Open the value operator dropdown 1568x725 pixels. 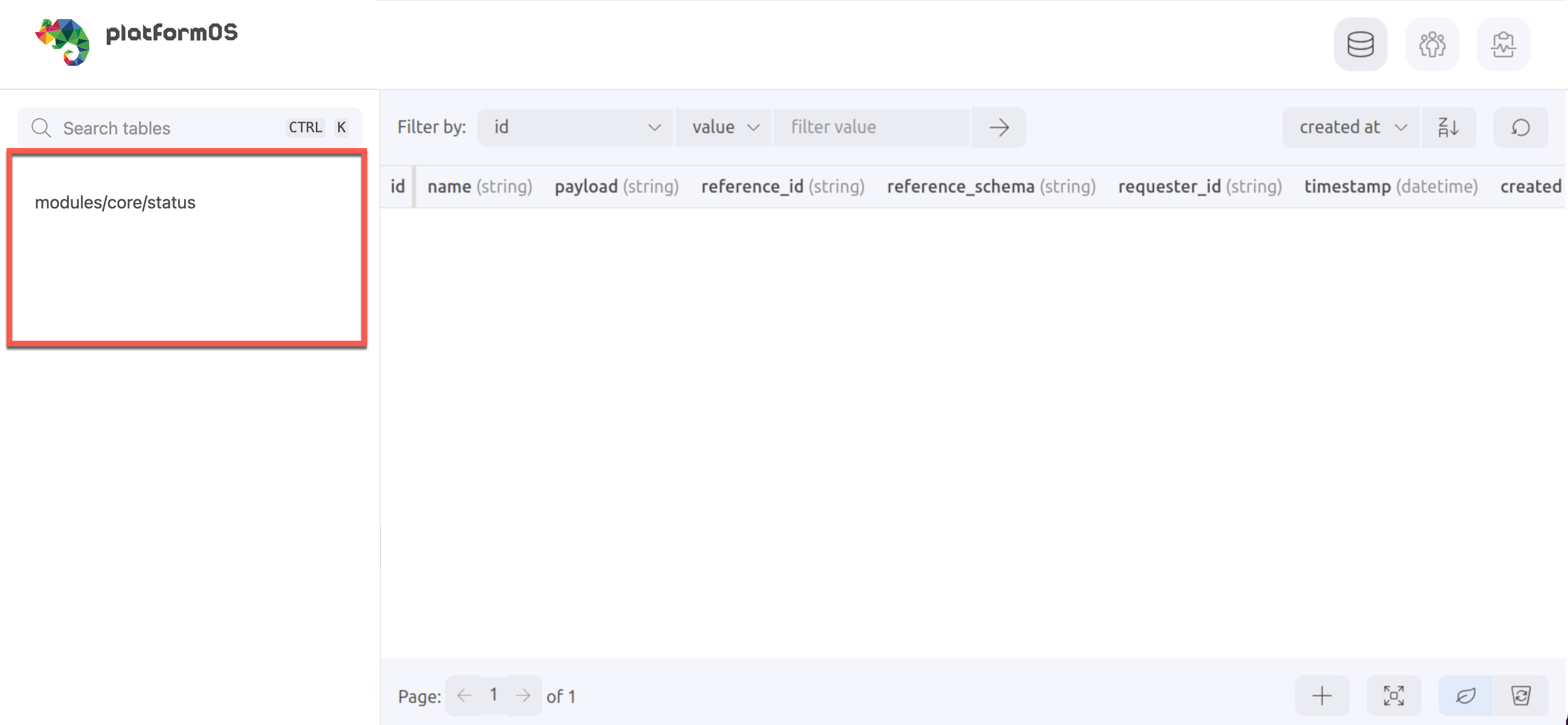coord(723,127)
